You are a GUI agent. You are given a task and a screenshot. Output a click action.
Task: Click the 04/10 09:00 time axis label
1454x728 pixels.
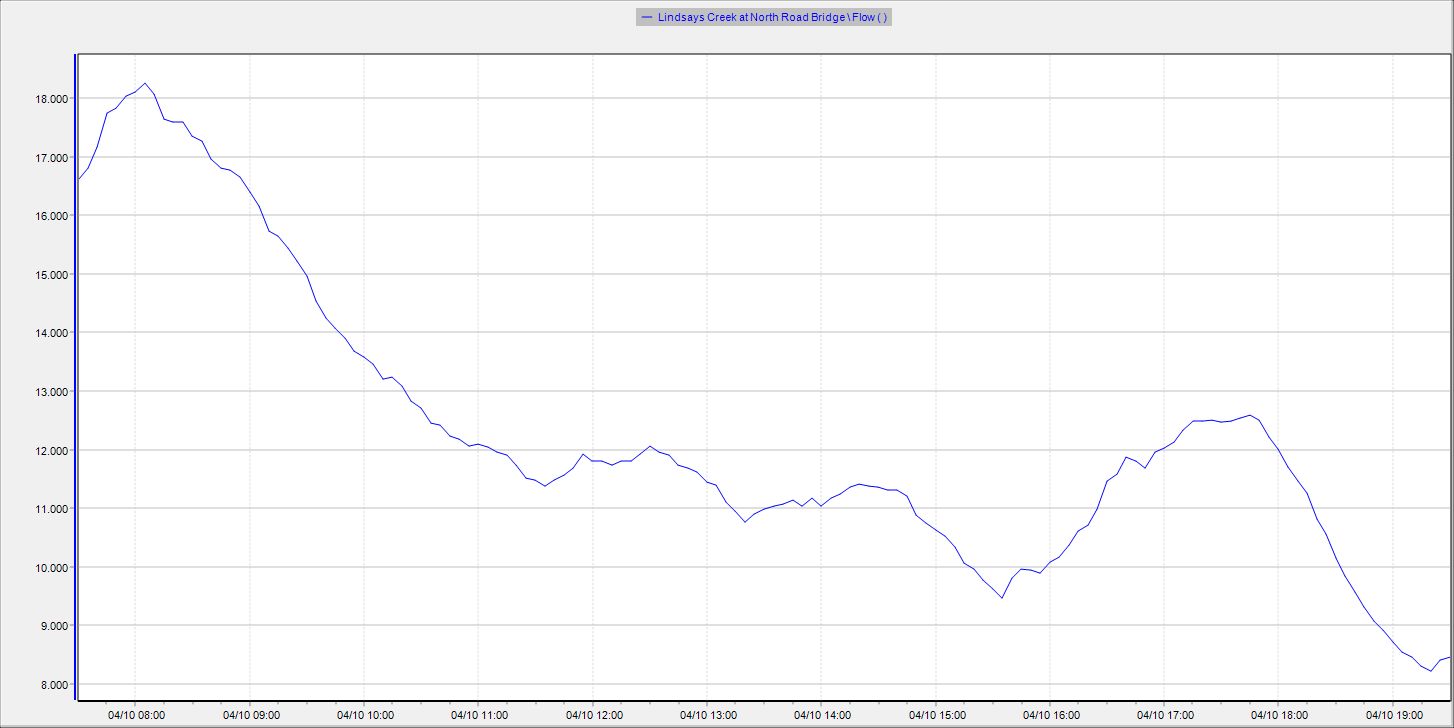click(250, 715)
